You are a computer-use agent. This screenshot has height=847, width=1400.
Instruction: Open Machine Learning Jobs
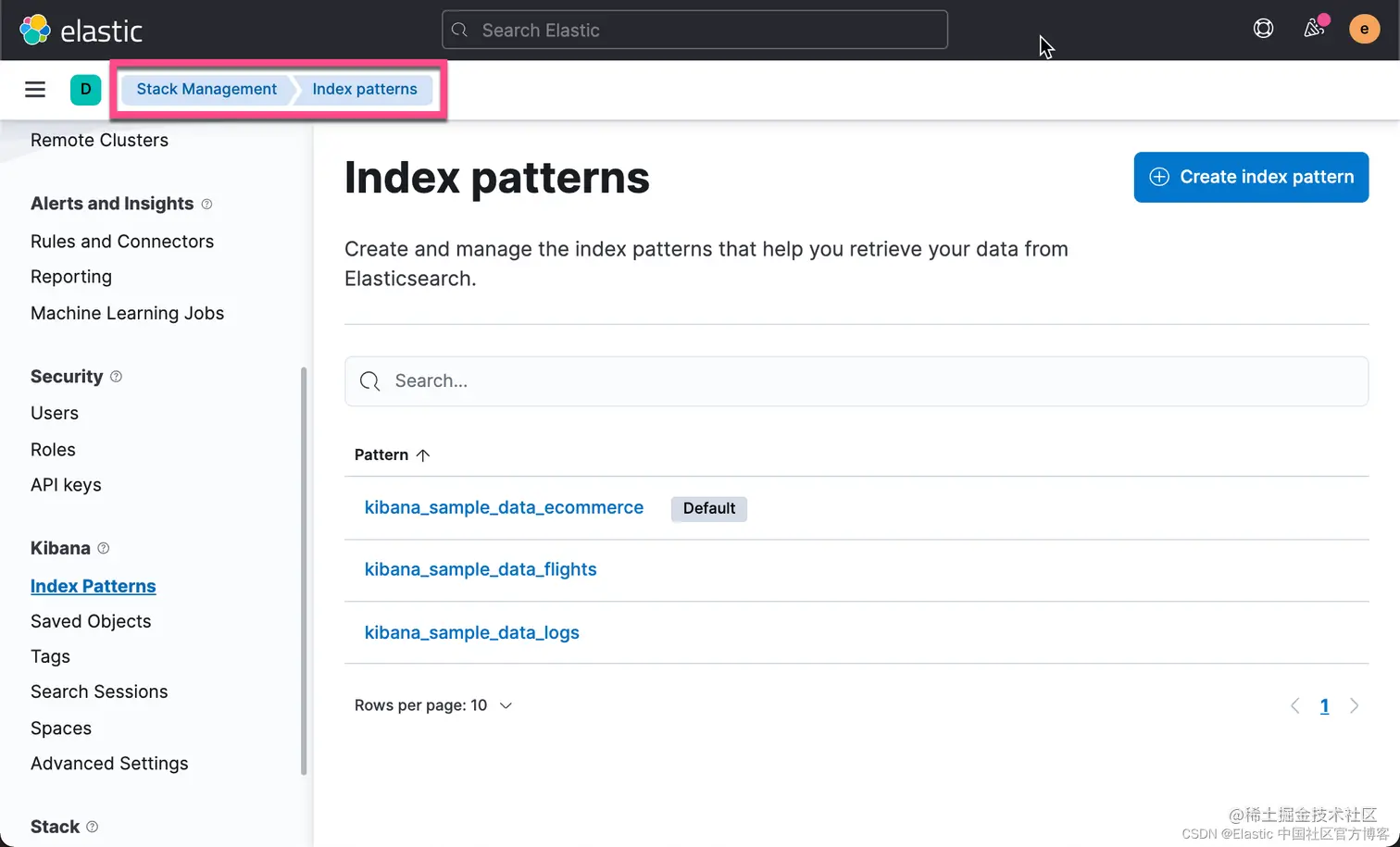pos(128,313)
